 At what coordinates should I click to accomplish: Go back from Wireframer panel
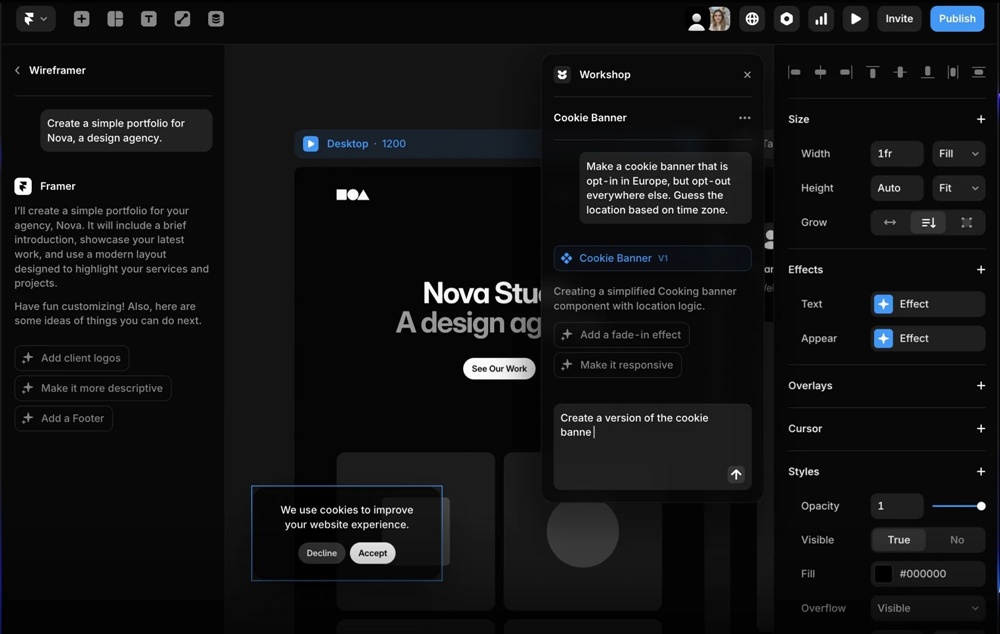tap(17, 70)
